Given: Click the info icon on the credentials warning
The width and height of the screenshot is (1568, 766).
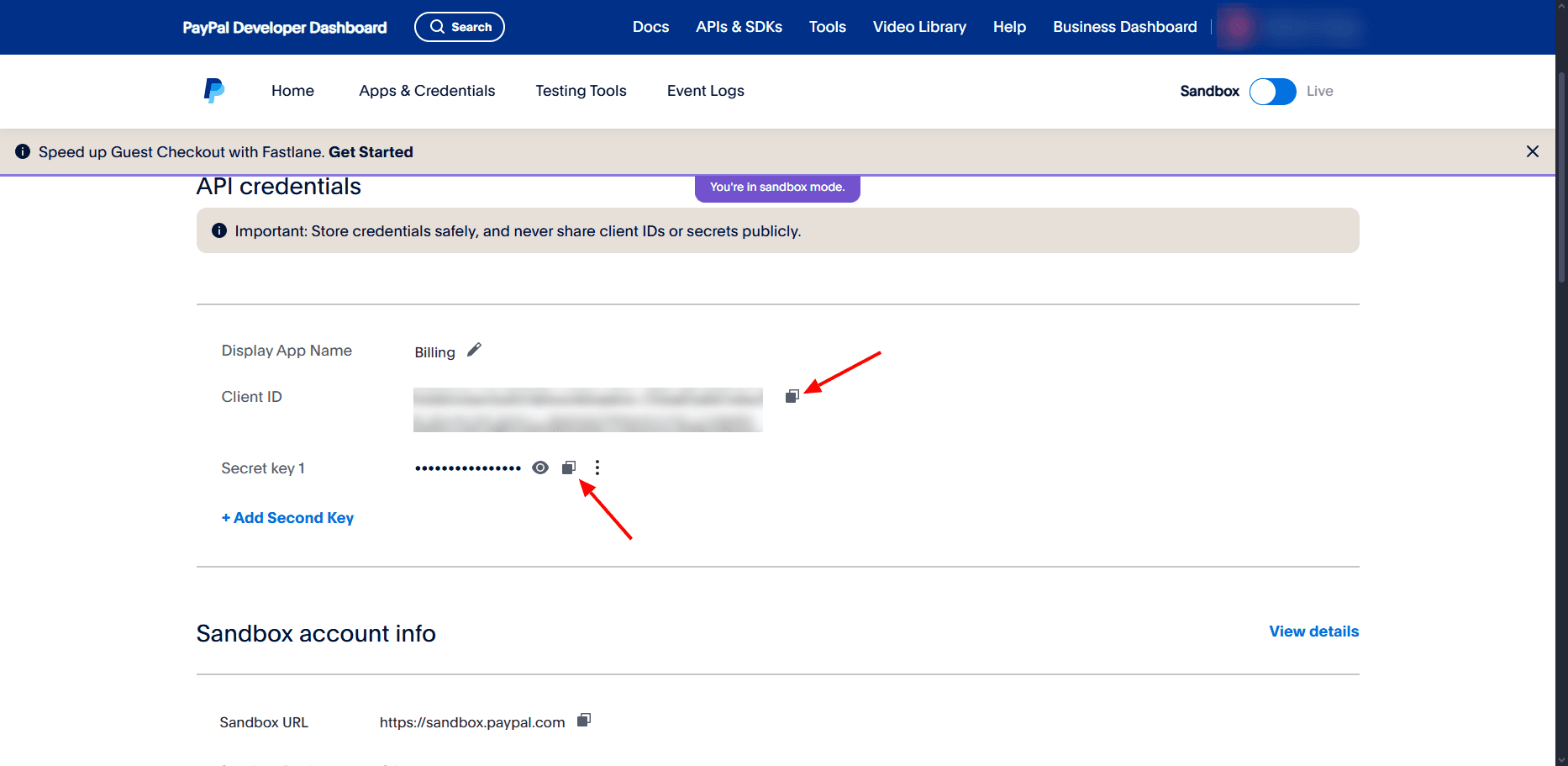Looking at the screenshot, I should coord(218,230).
